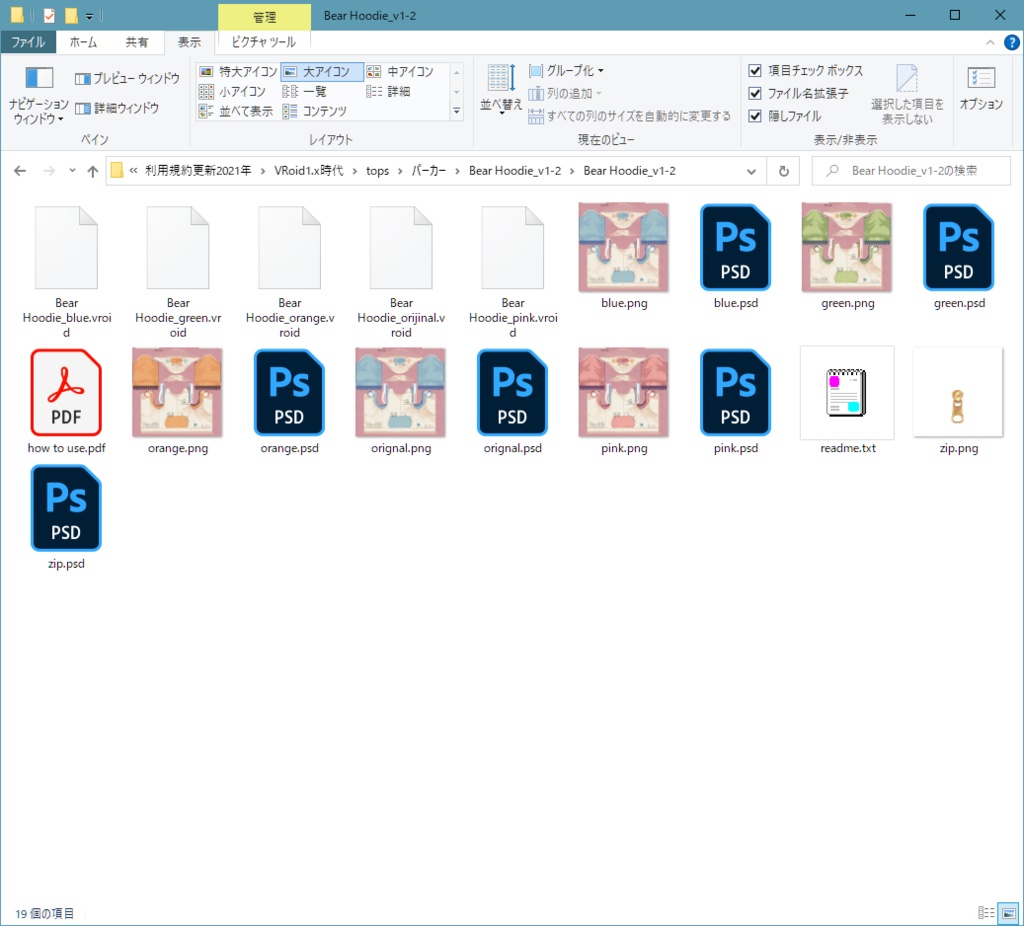Click the green.png thumbnail
1024x926 pixels.
point(847,247)
